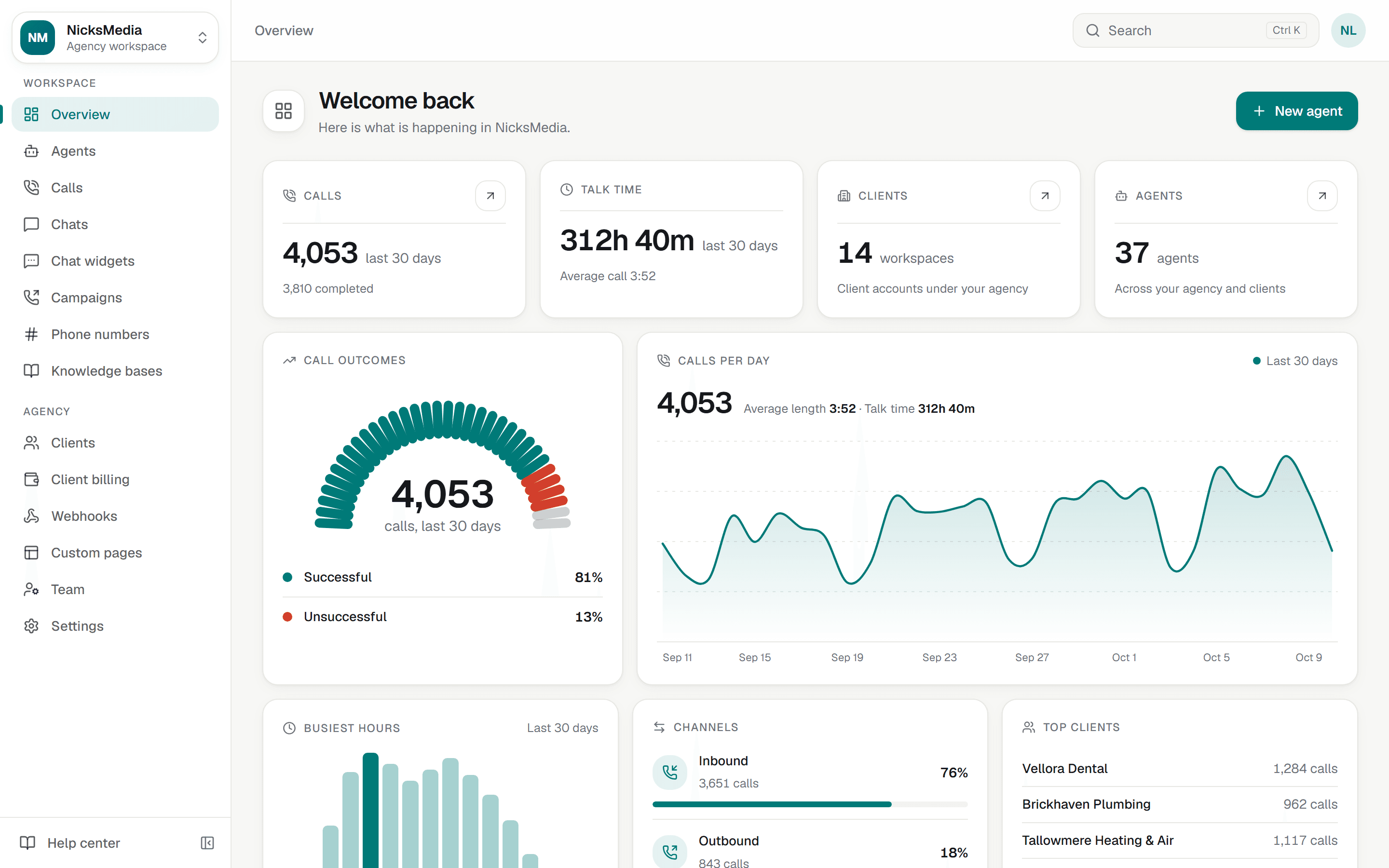This screenshot has height=868, width=1389.
Task: Click the Chat widgets icon
Action: tap(31, 261)
